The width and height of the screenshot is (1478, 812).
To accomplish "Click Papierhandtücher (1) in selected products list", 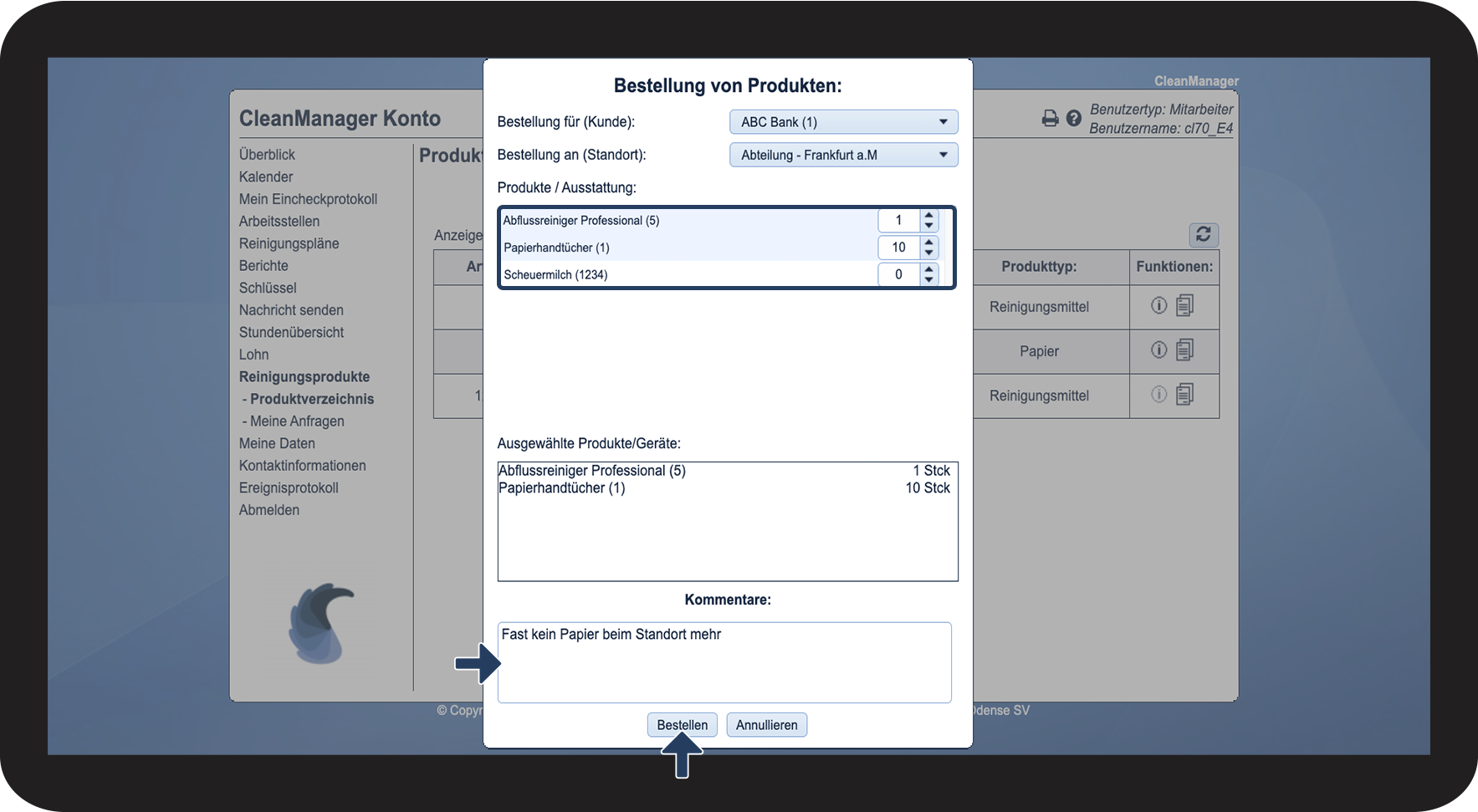I will pos(562,488).
